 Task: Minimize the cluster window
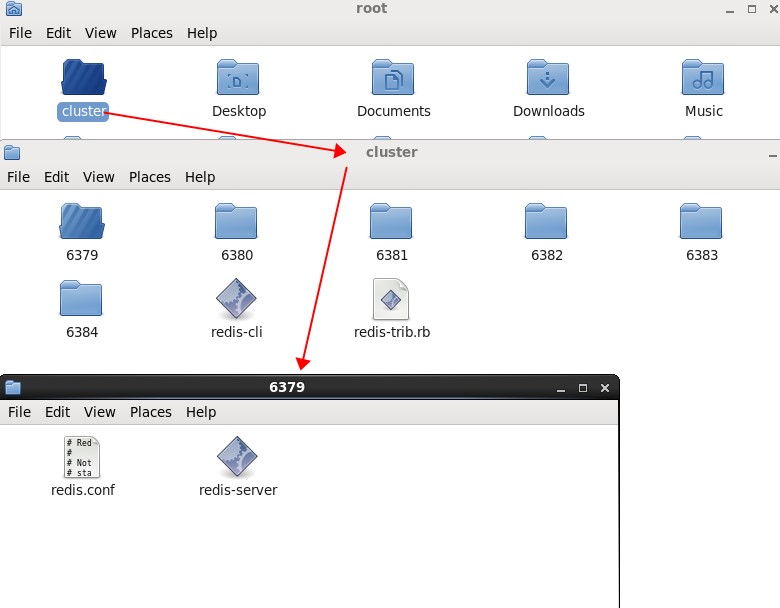point(773,154)
